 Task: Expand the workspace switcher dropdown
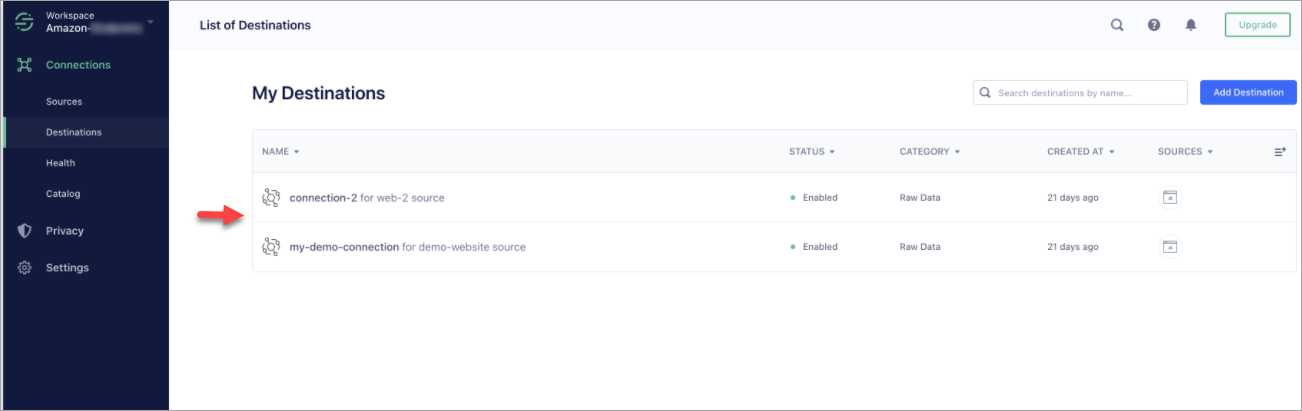pos(151,21)
